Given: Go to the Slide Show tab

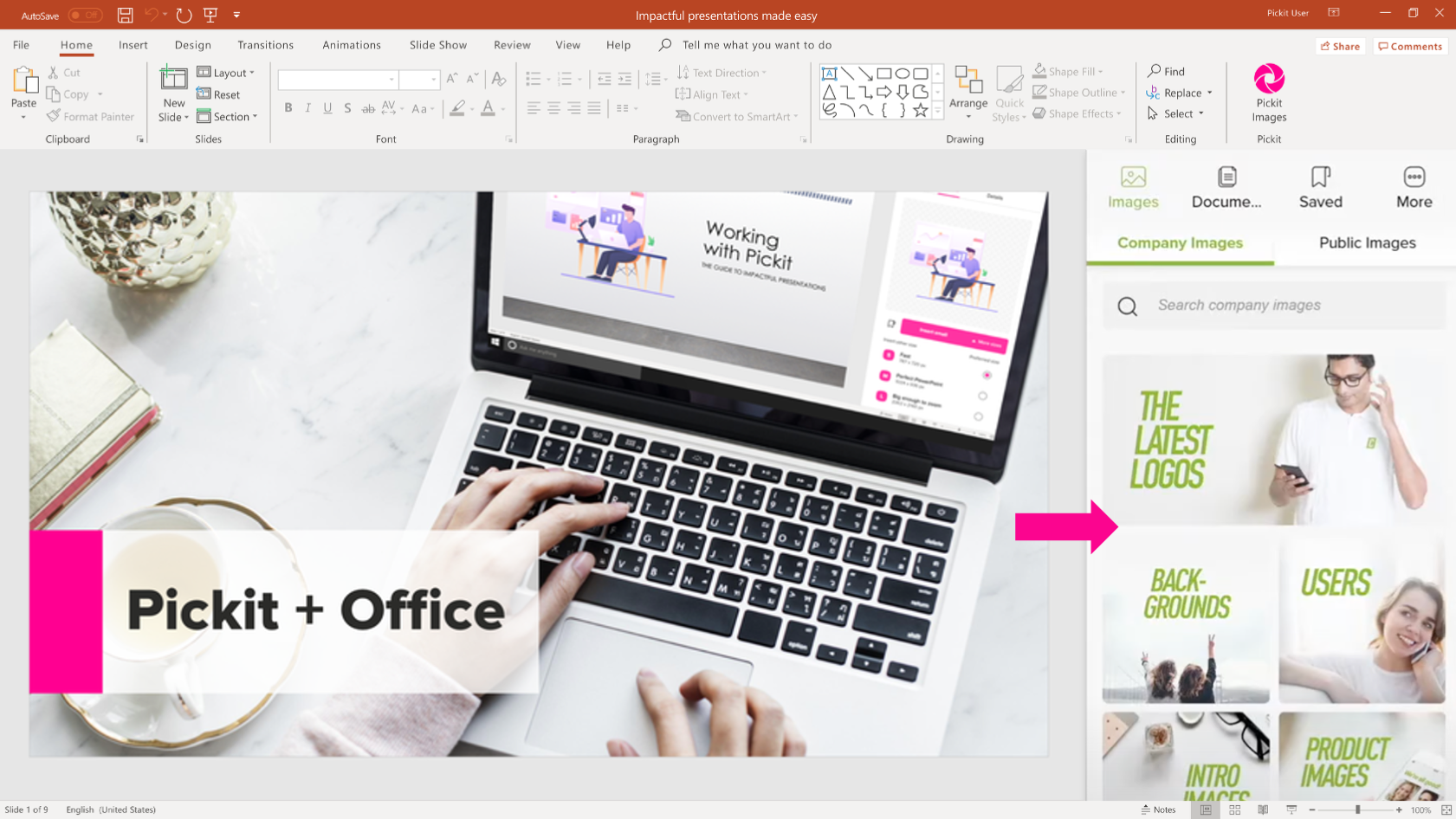Looking at the screenshot, I should pos(438,45).
